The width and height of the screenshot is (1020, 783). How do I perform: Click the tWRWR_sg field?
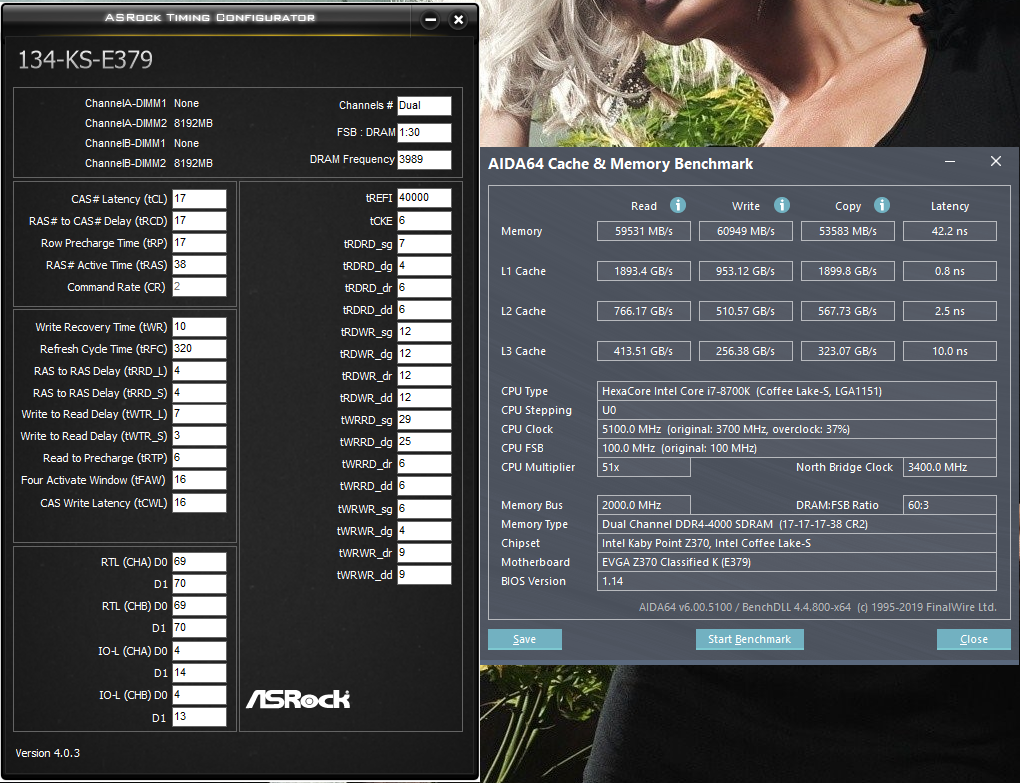(424, 509)
